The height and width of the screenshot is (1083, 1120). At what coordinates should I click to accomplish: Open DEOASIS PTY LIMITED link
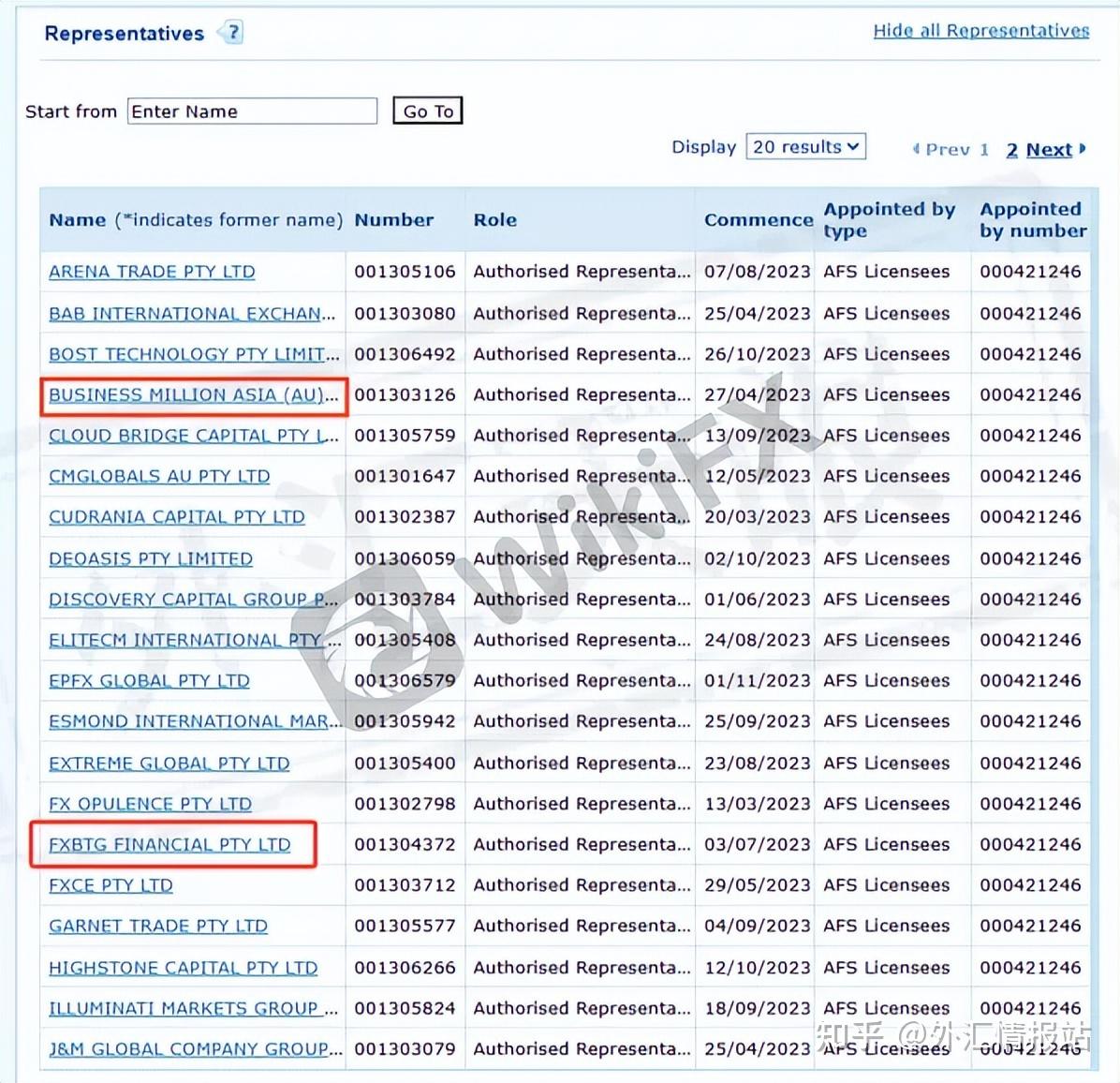[x=151, y=558]
